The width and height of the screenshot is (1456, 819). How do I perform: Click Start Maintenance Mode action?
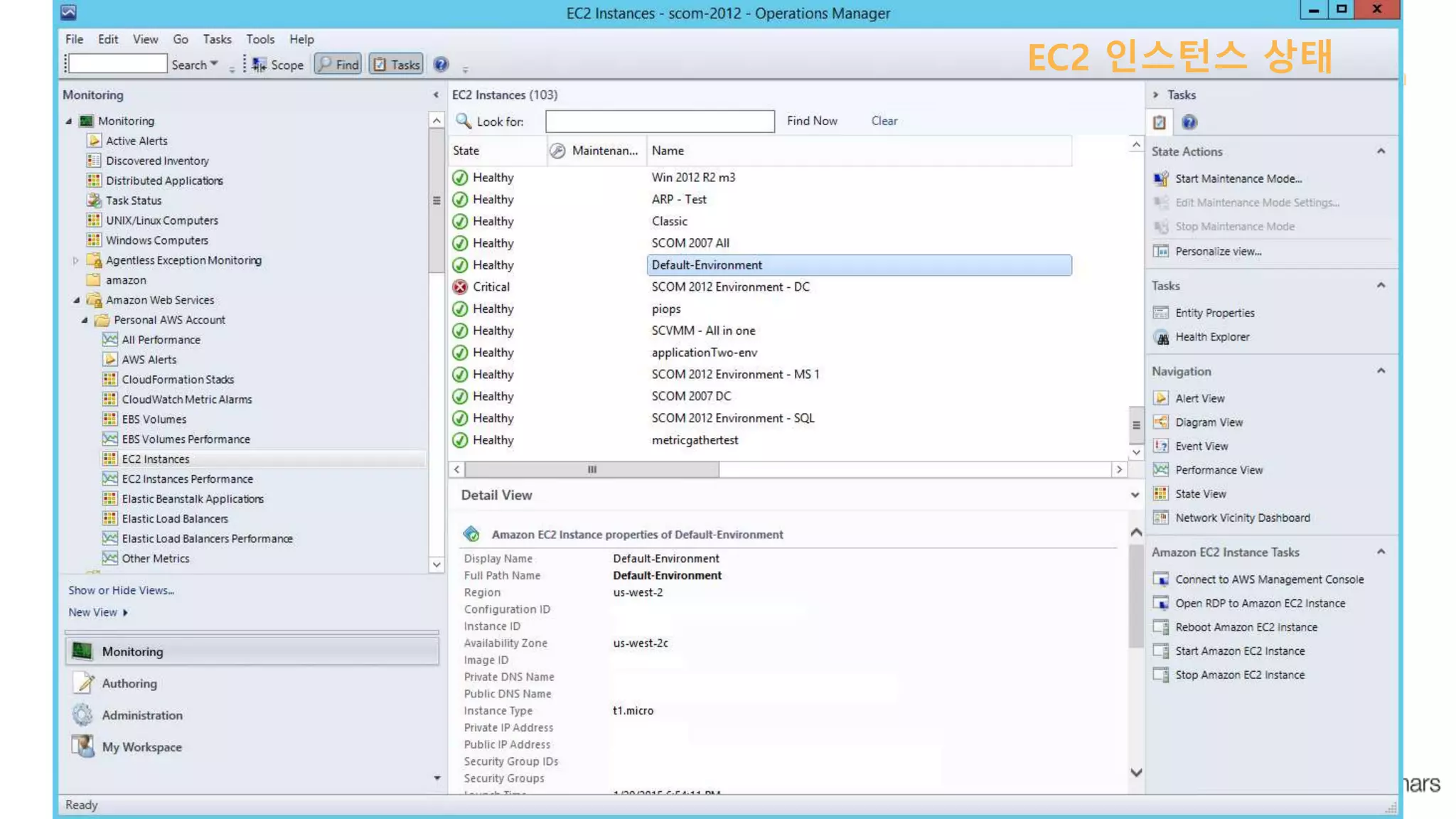[1238, 178]
